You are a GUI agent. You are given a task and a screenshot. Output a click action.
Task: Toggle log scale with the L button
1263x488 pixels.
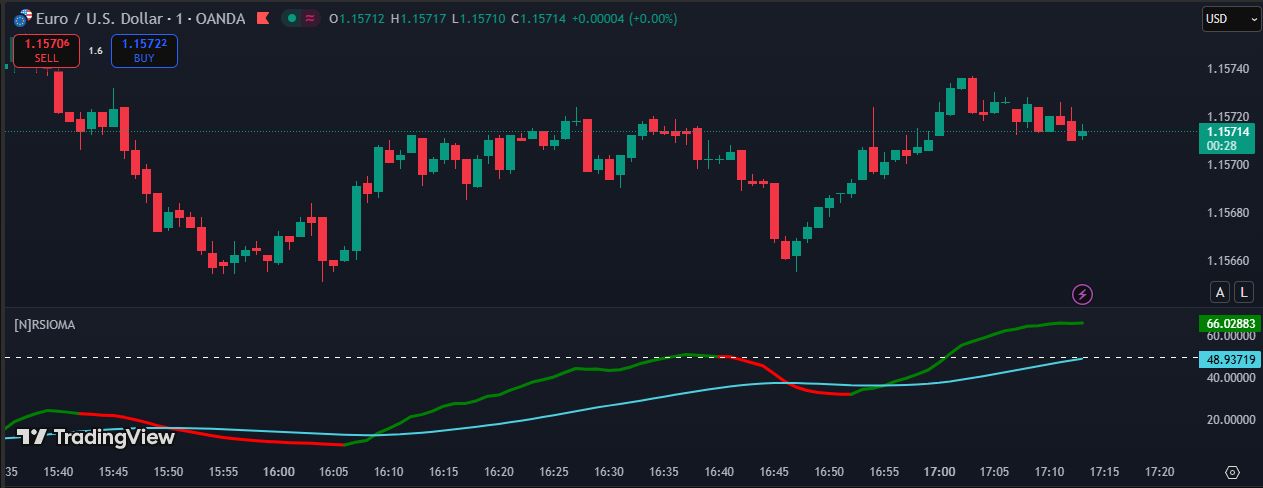point(1243,292)
